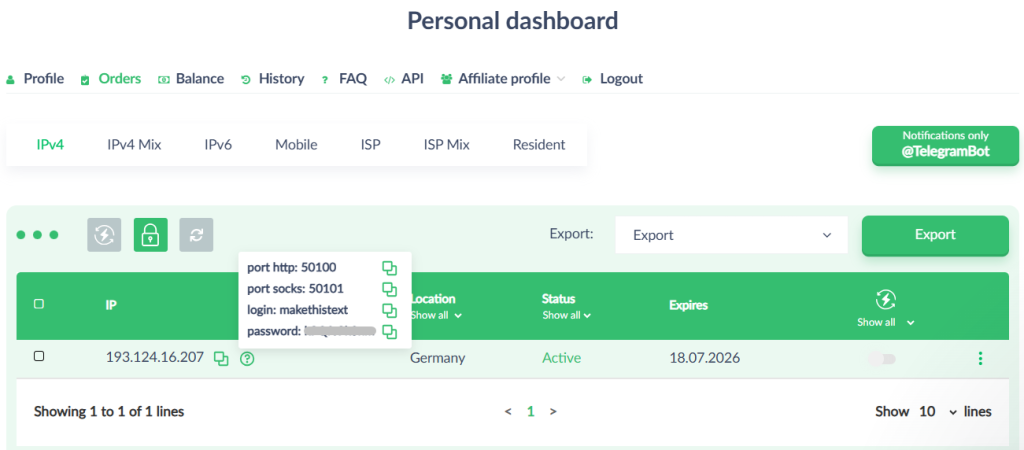This screenshot has width=1024, height=450.
Task: Click the Notifications only @TelegramBot button
Action: coord(945,145)
